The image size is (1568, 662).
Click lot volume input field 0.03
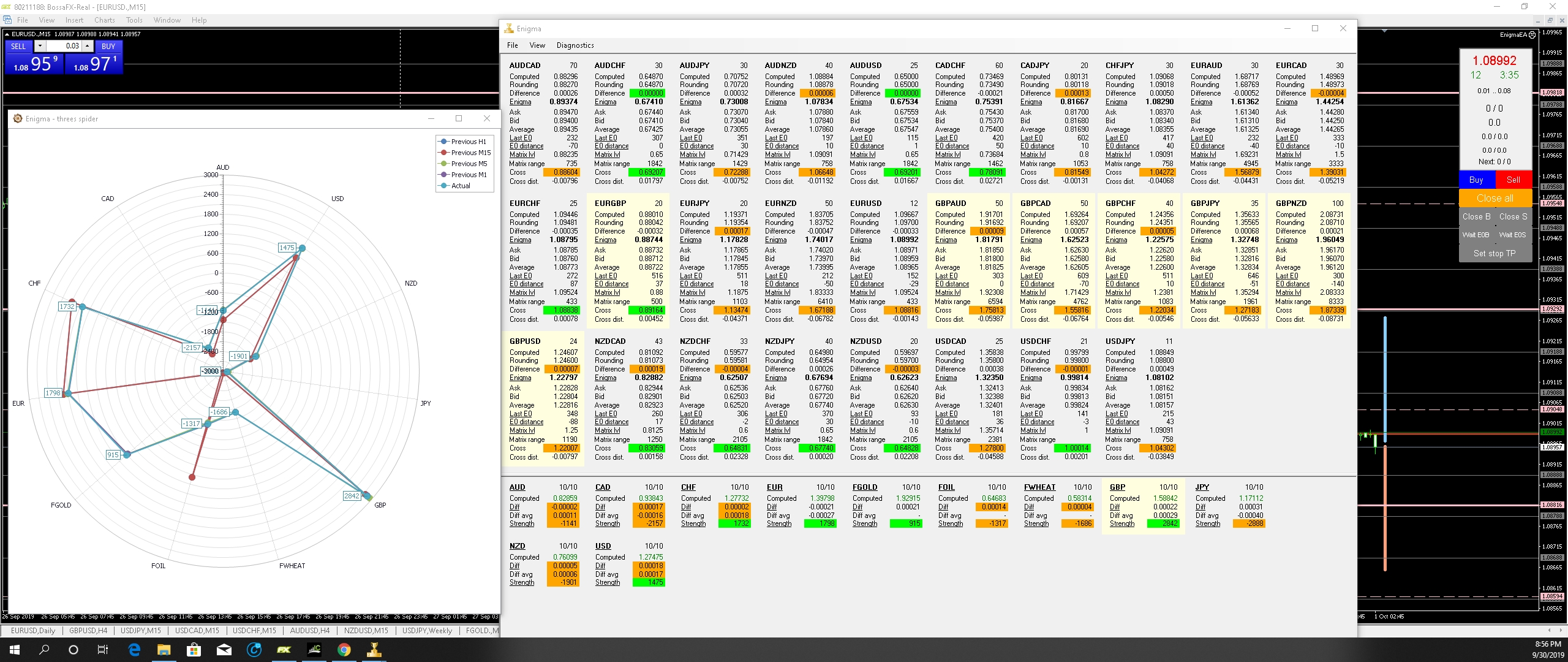tap(64, 46)
